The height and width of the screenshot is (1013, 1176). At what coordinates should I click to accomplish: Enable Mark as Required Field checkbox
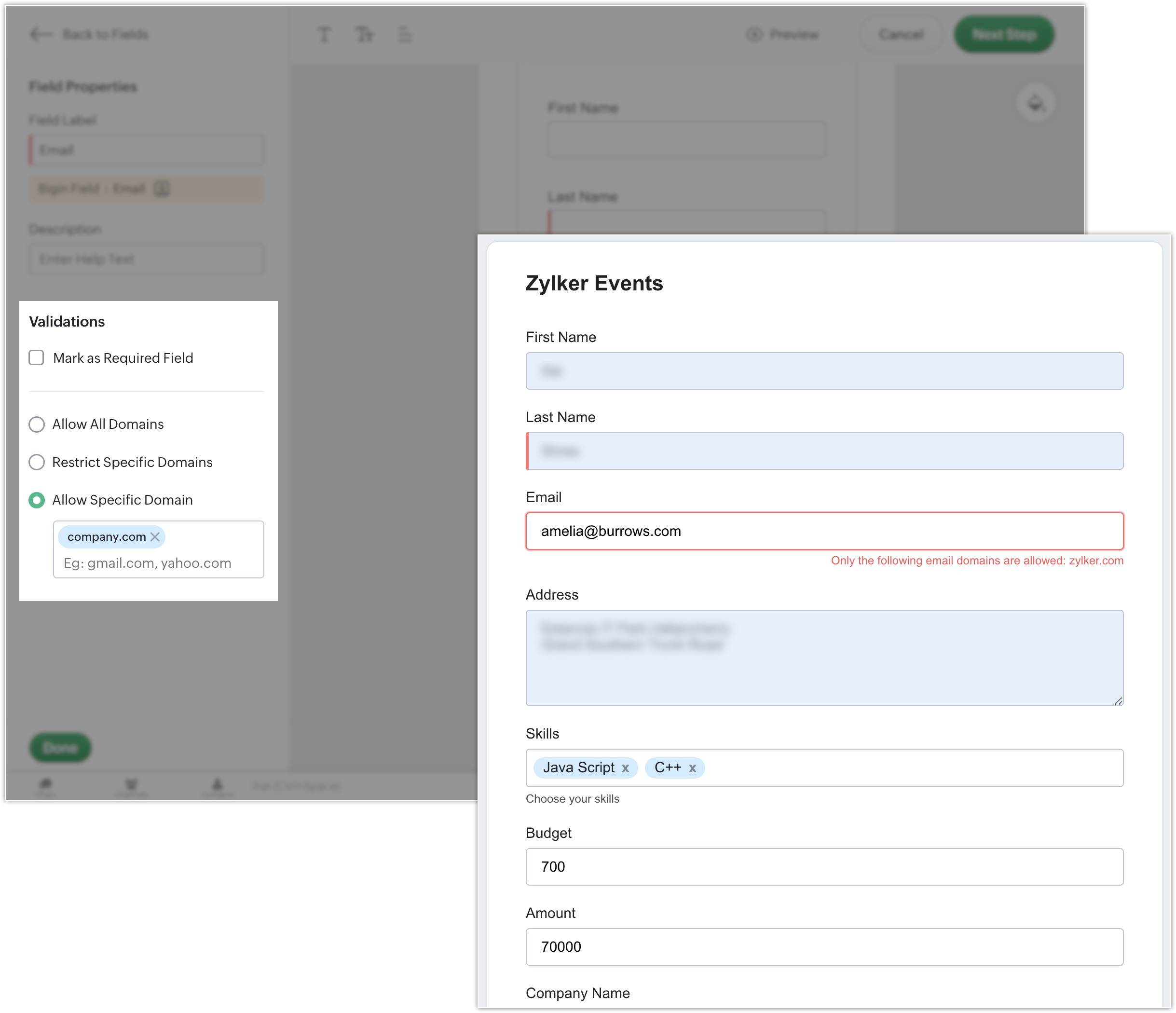click(x=36, y=357)
